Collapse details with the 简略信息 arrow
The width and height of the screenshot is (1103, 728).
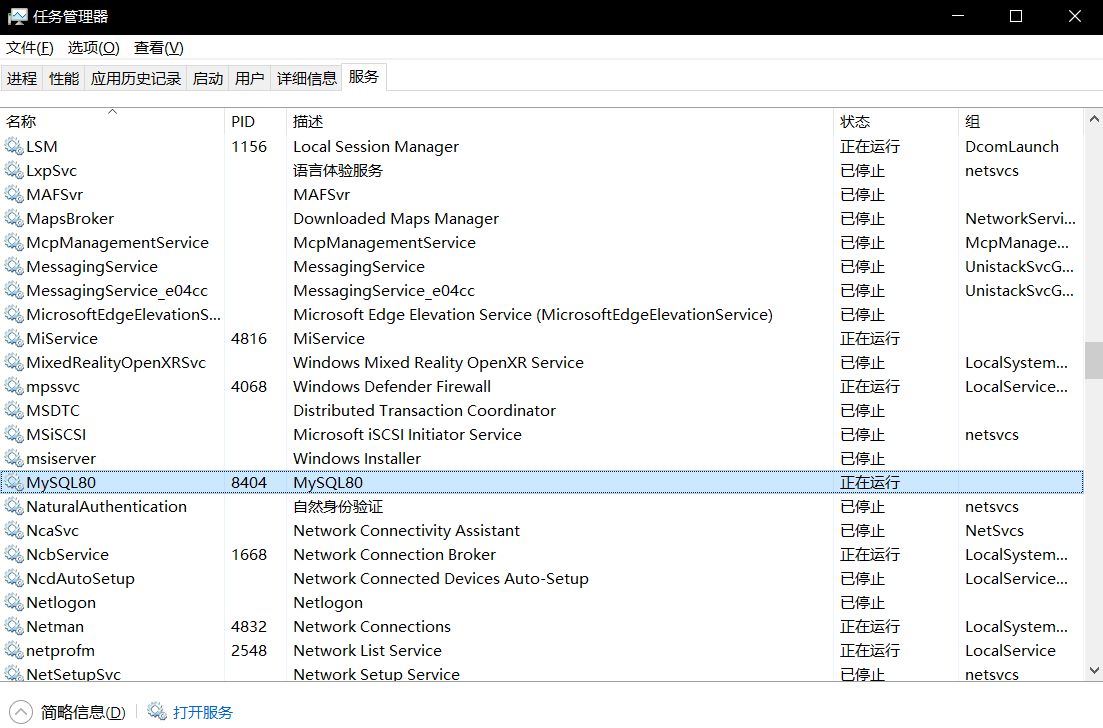click(x=21, y=713)
